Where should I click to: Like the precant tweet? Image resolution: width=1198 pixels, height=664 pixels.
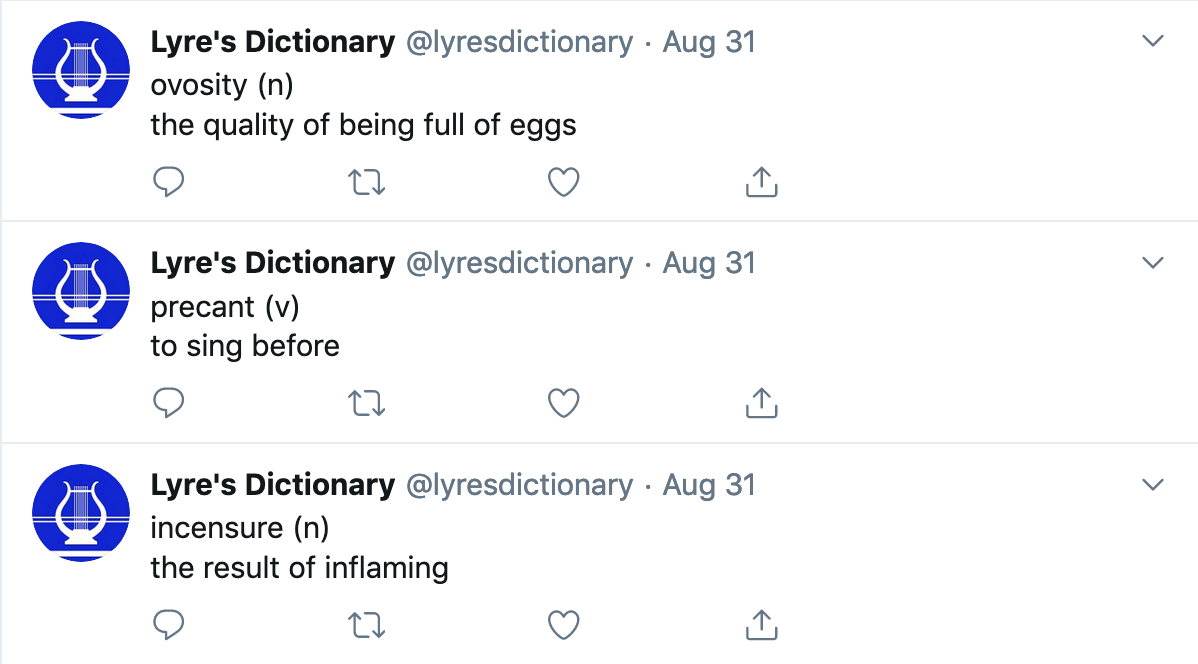pos(564,403)
